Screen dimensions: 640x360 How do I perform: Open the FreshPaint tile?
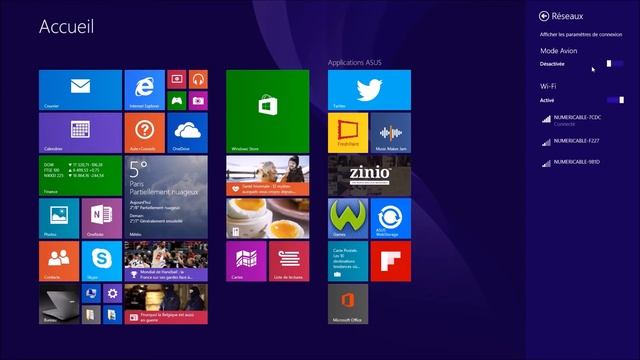click(348, 133)
